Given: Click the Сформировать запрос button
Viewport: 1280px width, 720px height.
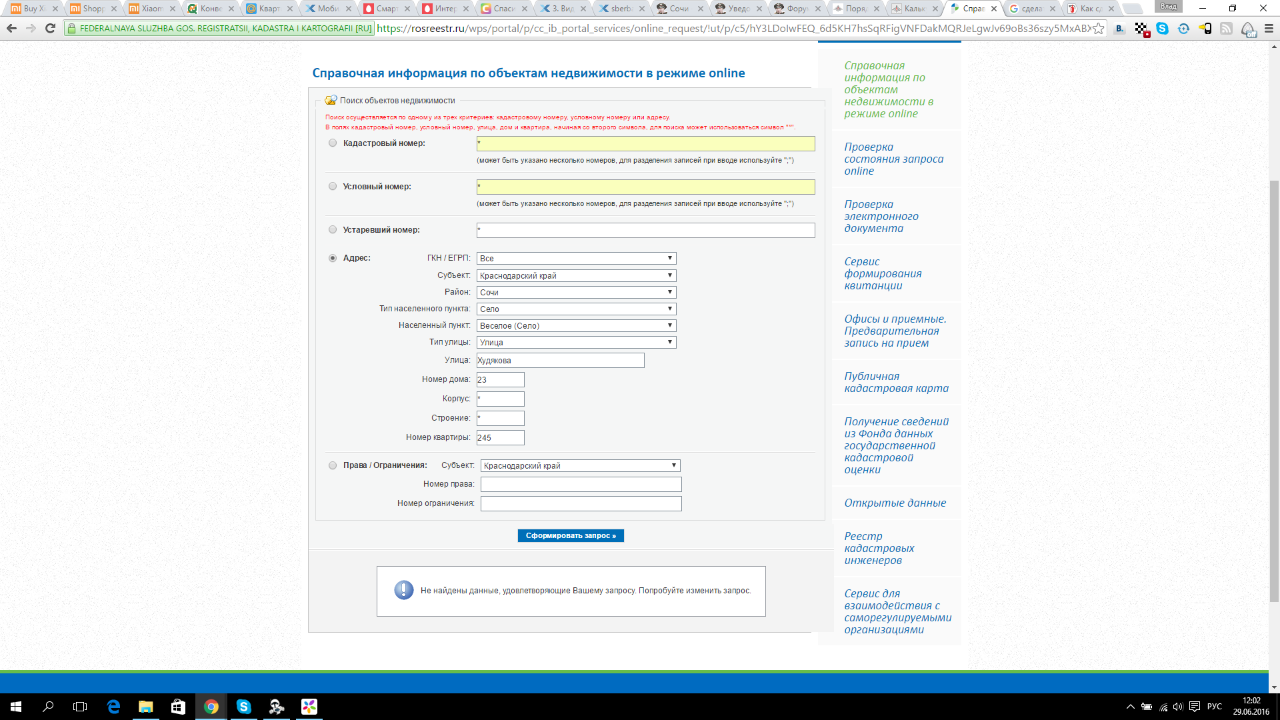Looking at the screenshot, I should [570, 536].
